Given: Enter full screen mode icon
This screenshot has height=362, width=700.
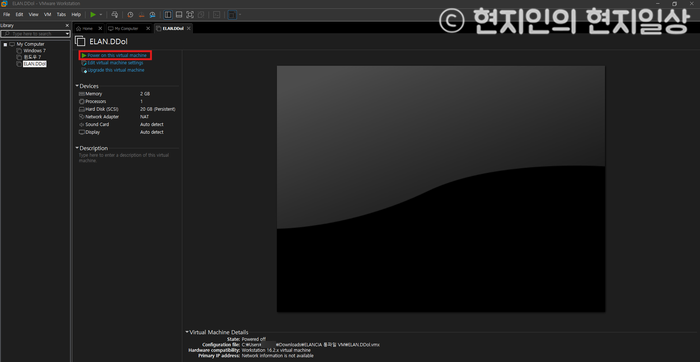Looking at the screenshot, I should (x=190, y=15).
